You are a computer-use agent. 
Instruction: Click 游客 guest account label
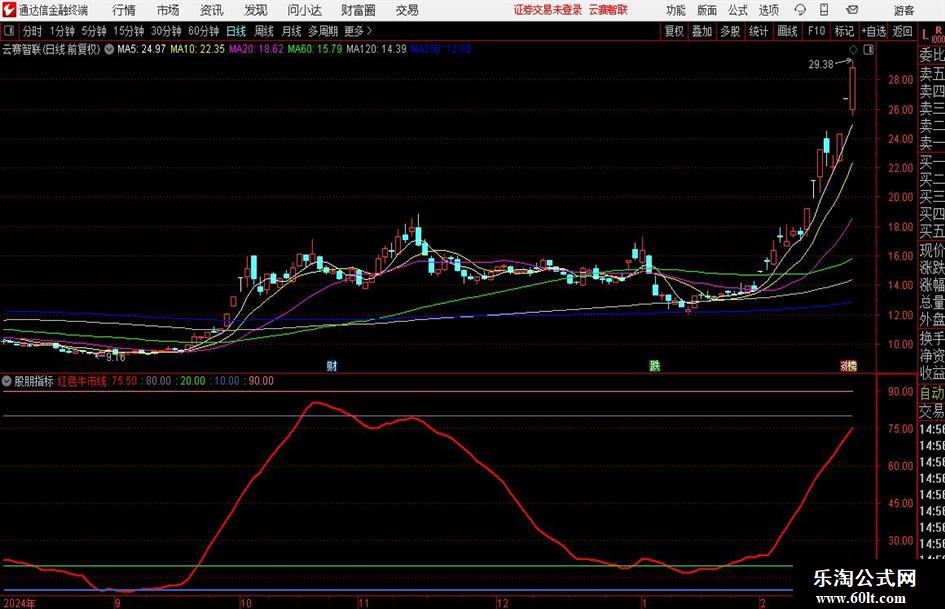(904, 10)
